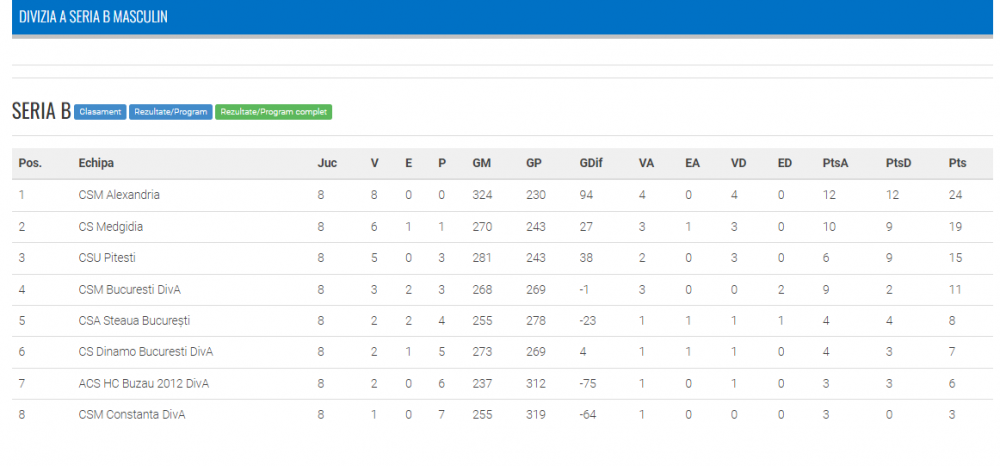Viewport: 1000px width, 466px height.
Task: Click the Juc column header
Action: click(327, 163)
